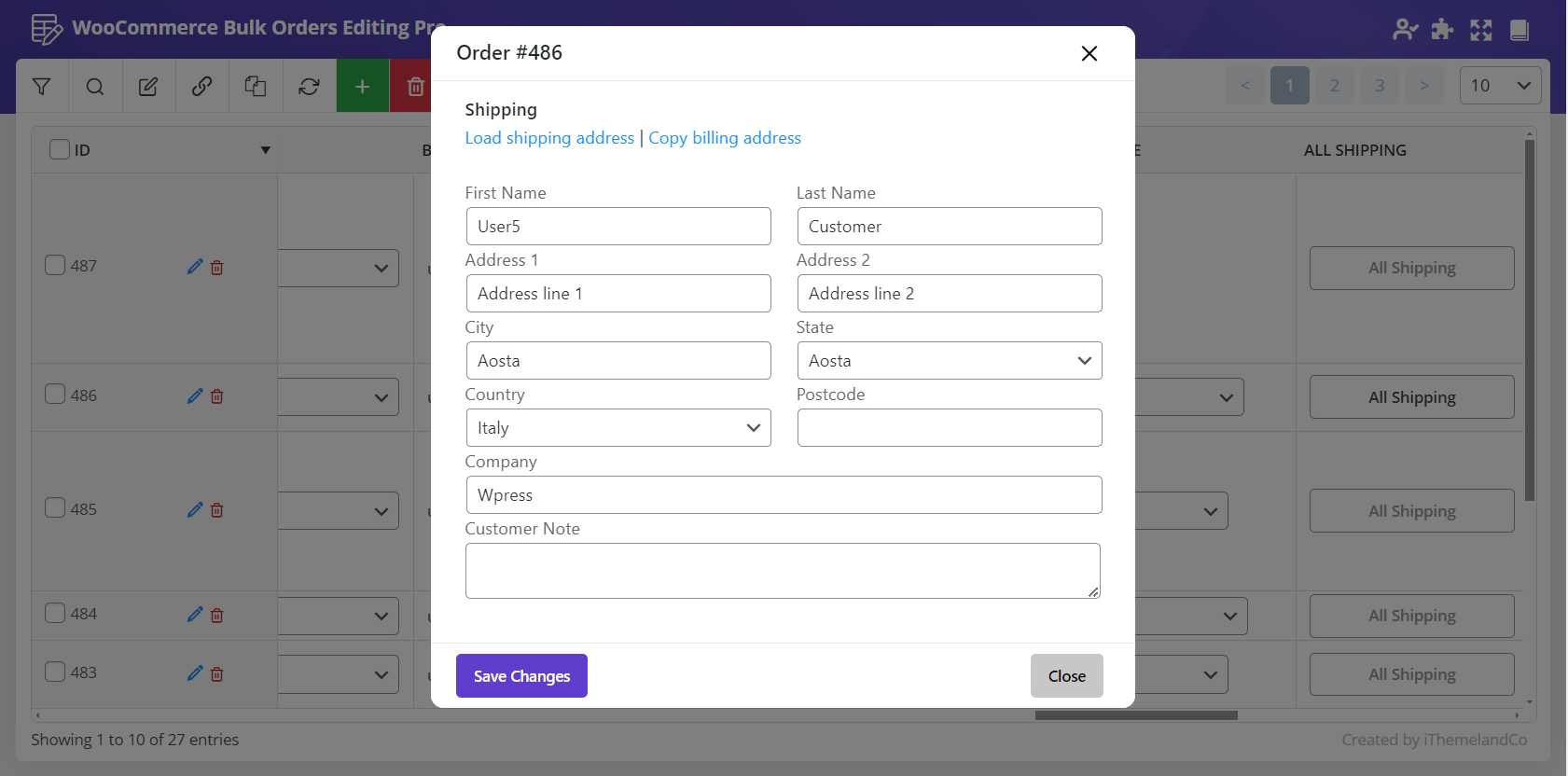Toggle the select-all checkbox beside ID
Image resolution: width=1568 pixels, height=776 pixels.
tap(60, 150)
